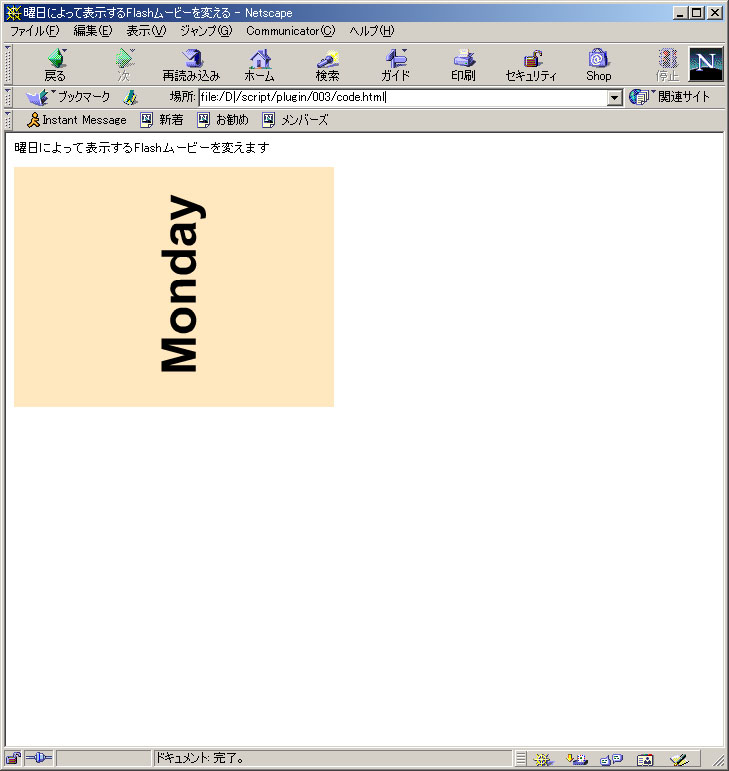Screen dimensions: 729x771
Task: Open Navigator from component bar
Action: [x=542, y=759]
